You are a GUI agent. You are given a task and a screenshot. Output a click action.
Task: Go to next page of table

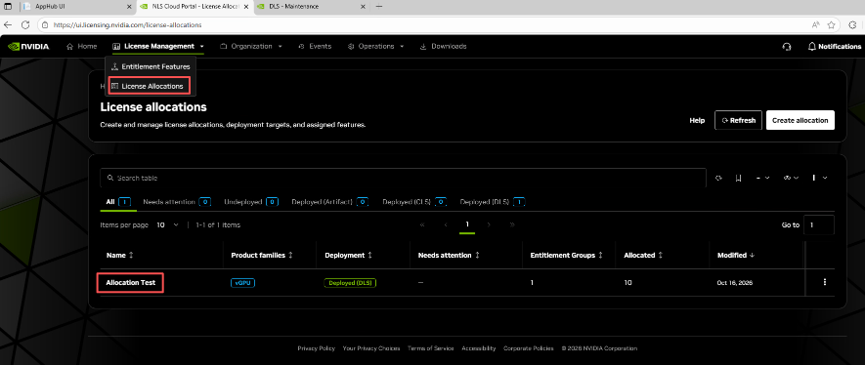(489, 225)
